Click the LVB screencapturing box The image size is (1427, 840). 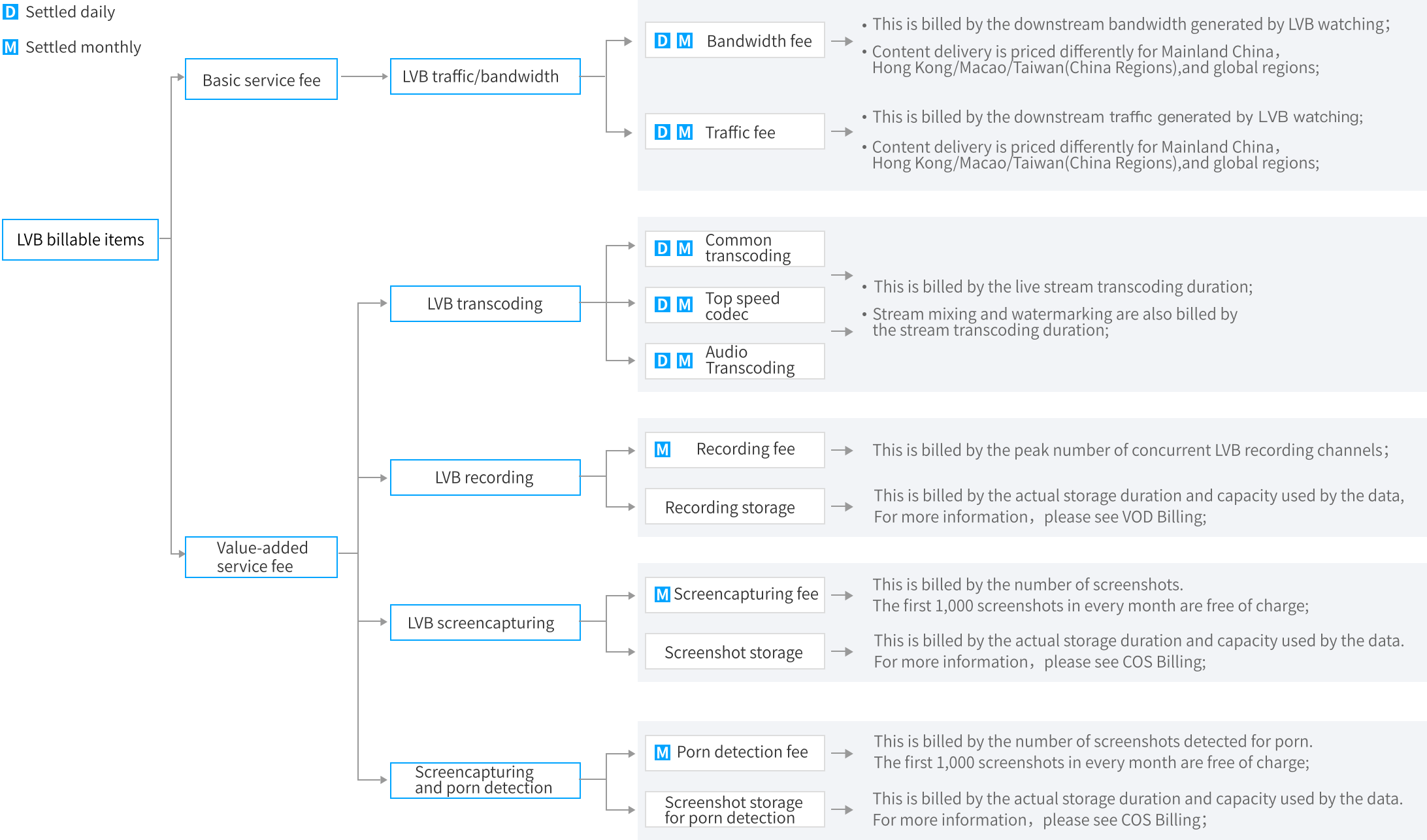[485, 622]
